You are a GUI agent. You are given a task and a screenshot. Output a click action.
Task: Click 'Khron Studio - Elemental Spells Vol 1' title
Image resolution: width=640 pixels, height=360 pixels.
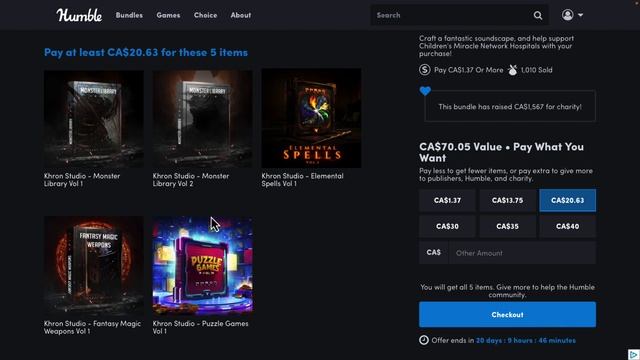coord(302,180)
